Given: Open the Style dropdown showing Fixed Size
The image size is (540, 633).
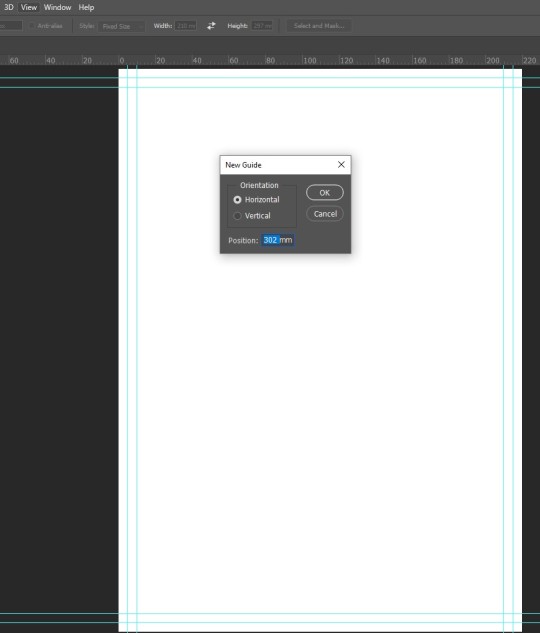Looking at the screenshot, I should [121, 26].
